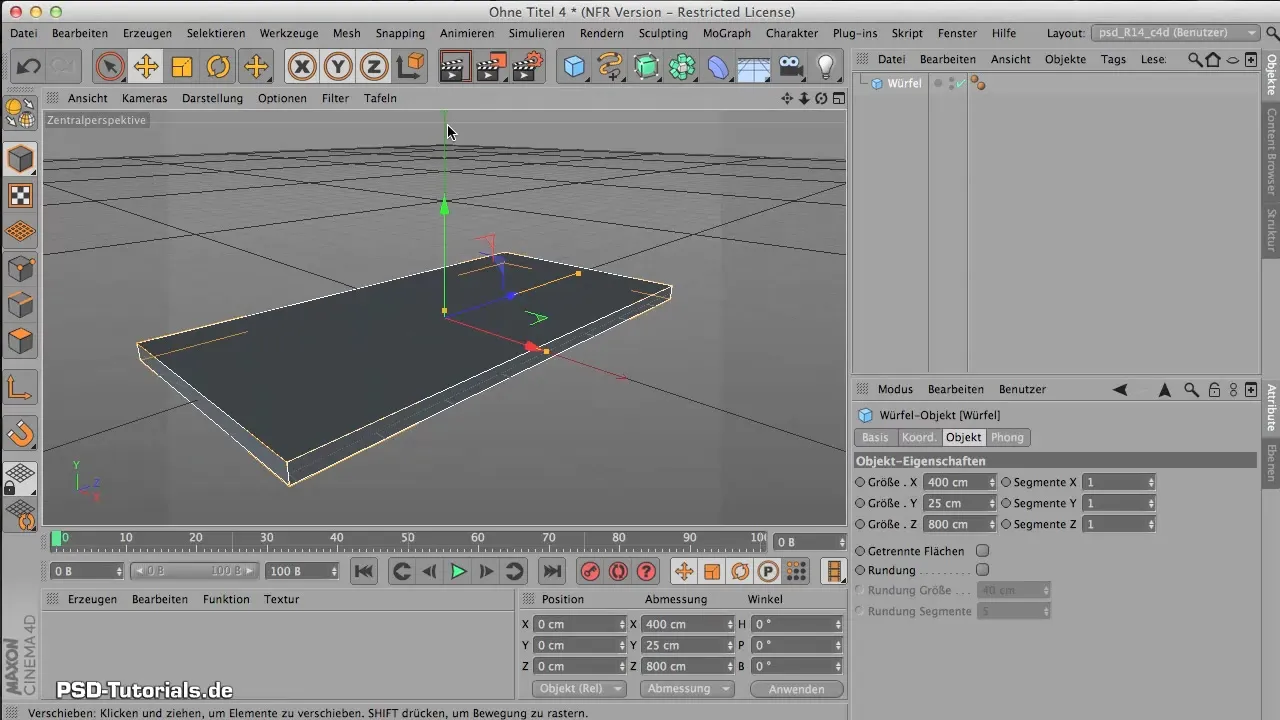Open the MoGraph menu
This screenshot has height=720, width=1280.
pos(727,33)
